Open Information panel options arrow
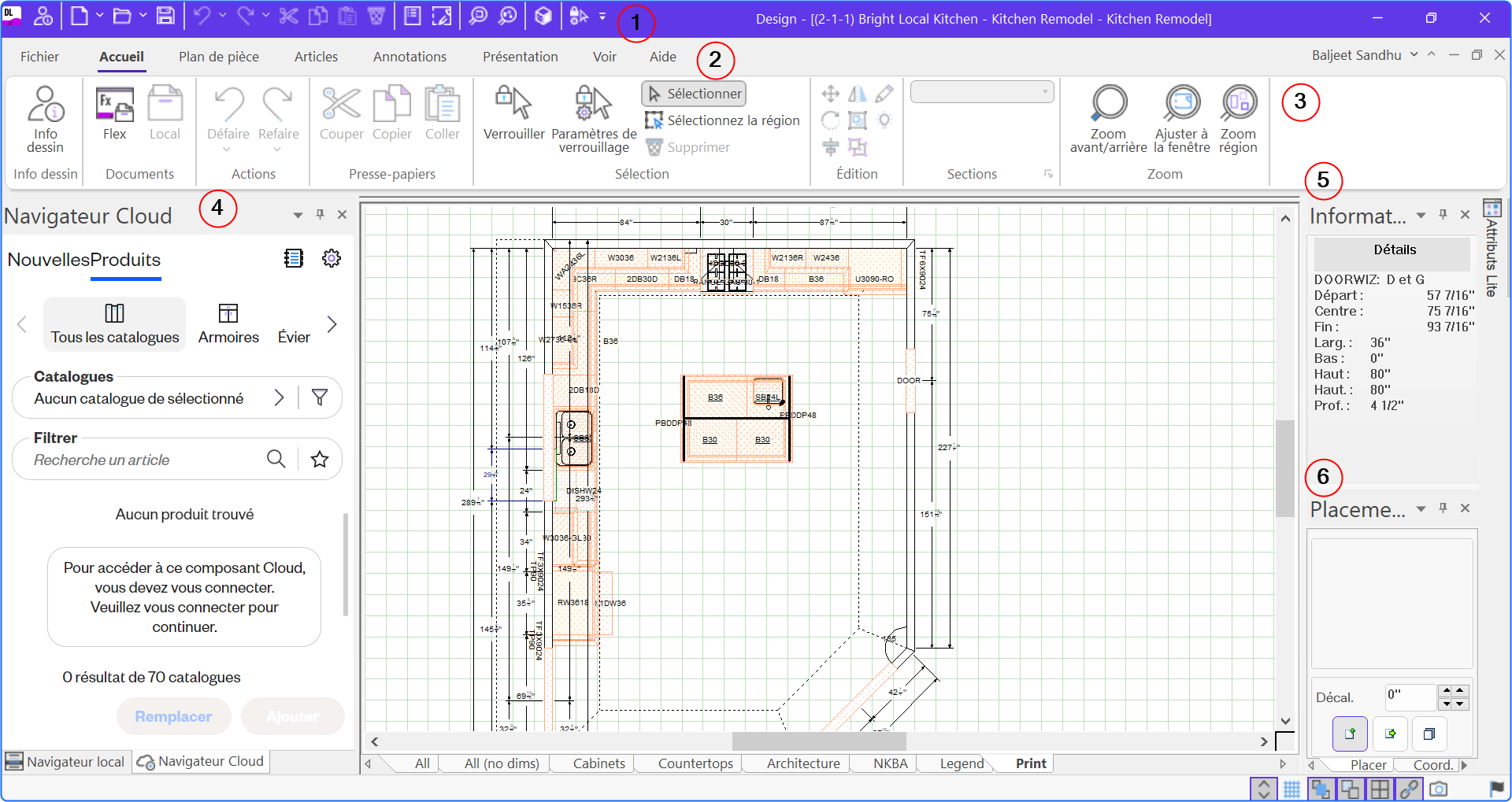Screen dimensions: 1512x802 click(x=1421, y=215)
